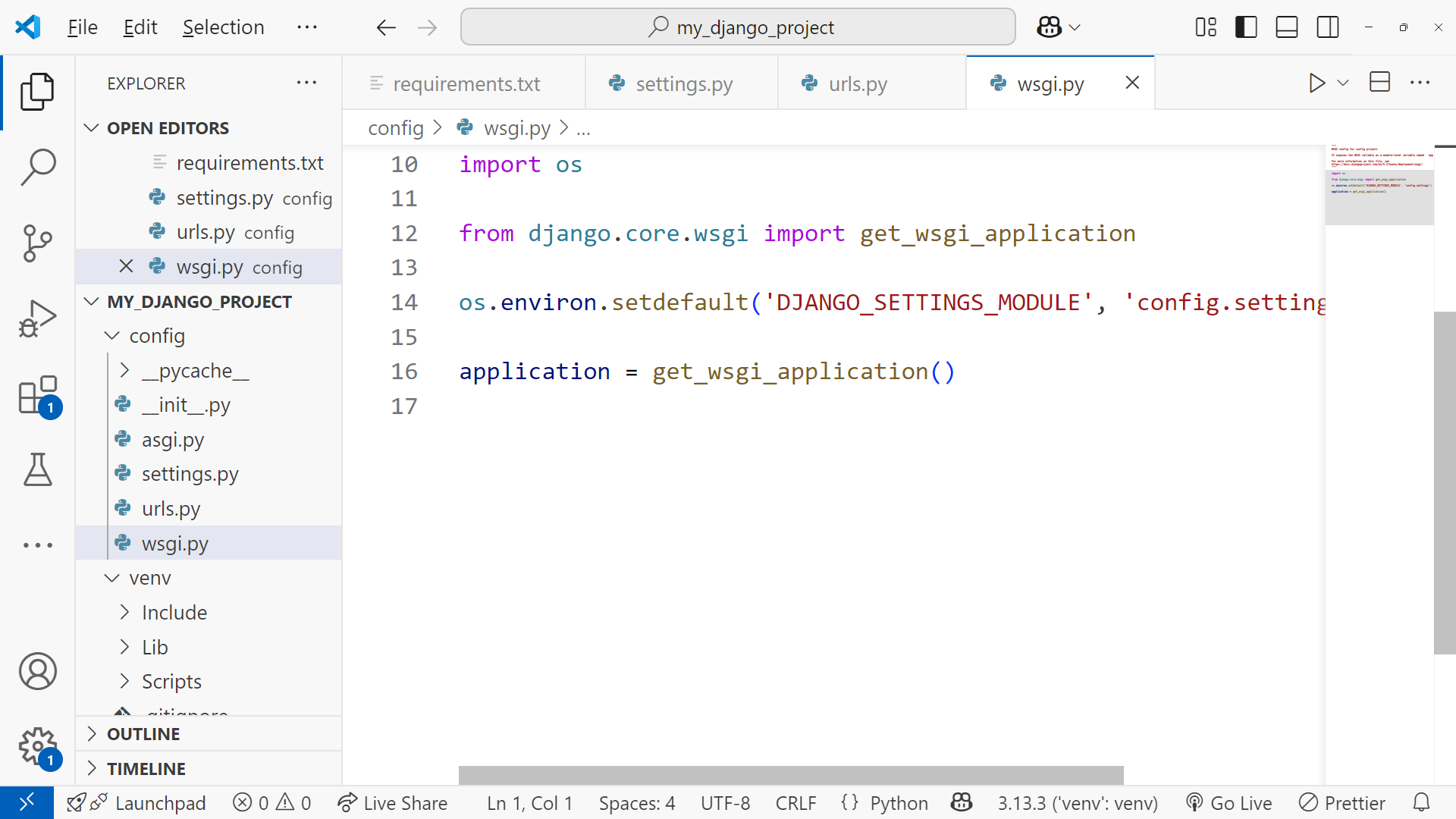
Task: Toggle the Secondary Side Bar
Action: pos(1328,27)
